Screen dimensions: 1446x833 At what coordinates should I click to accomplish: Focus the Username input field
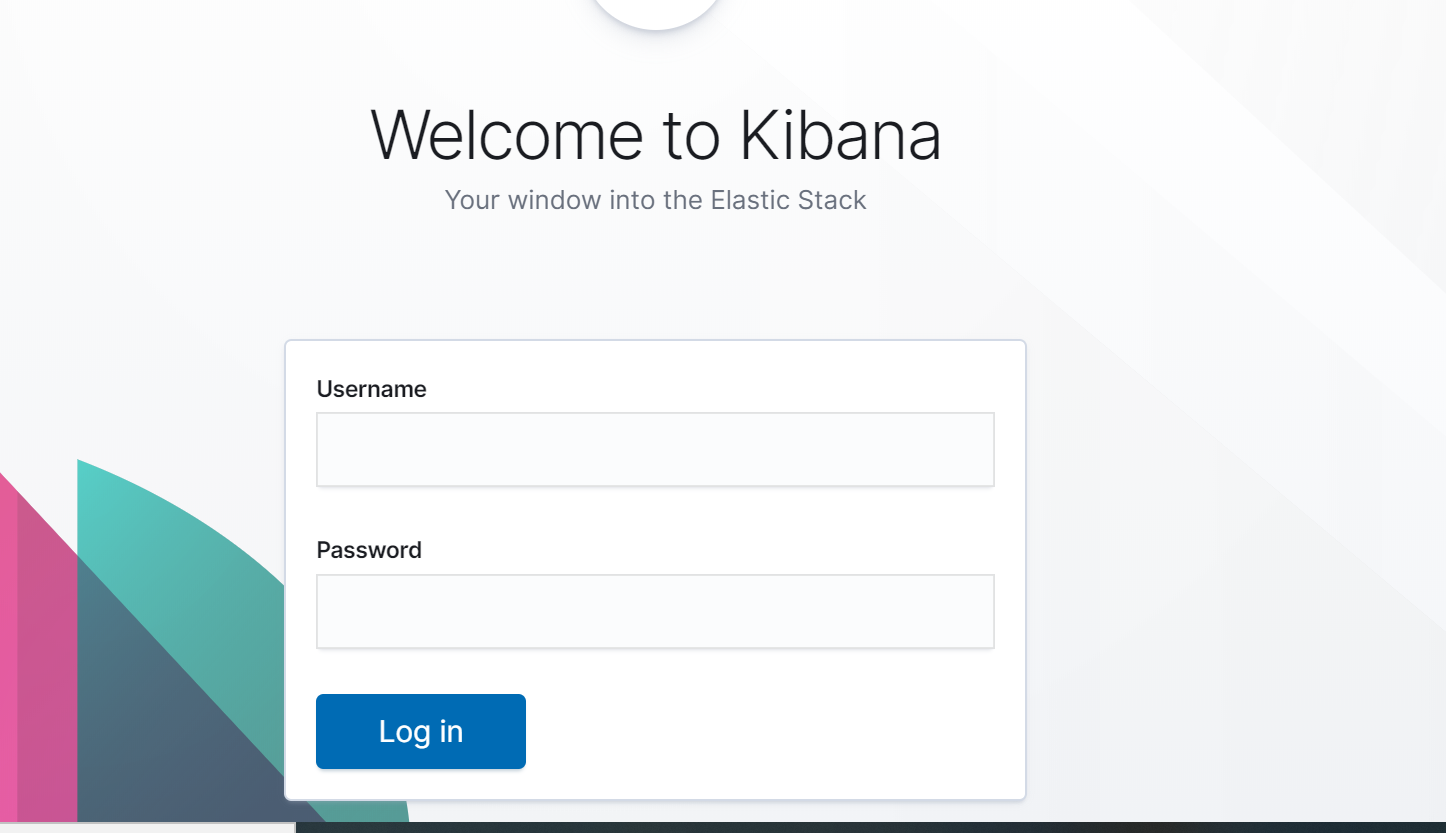(655, 449)
